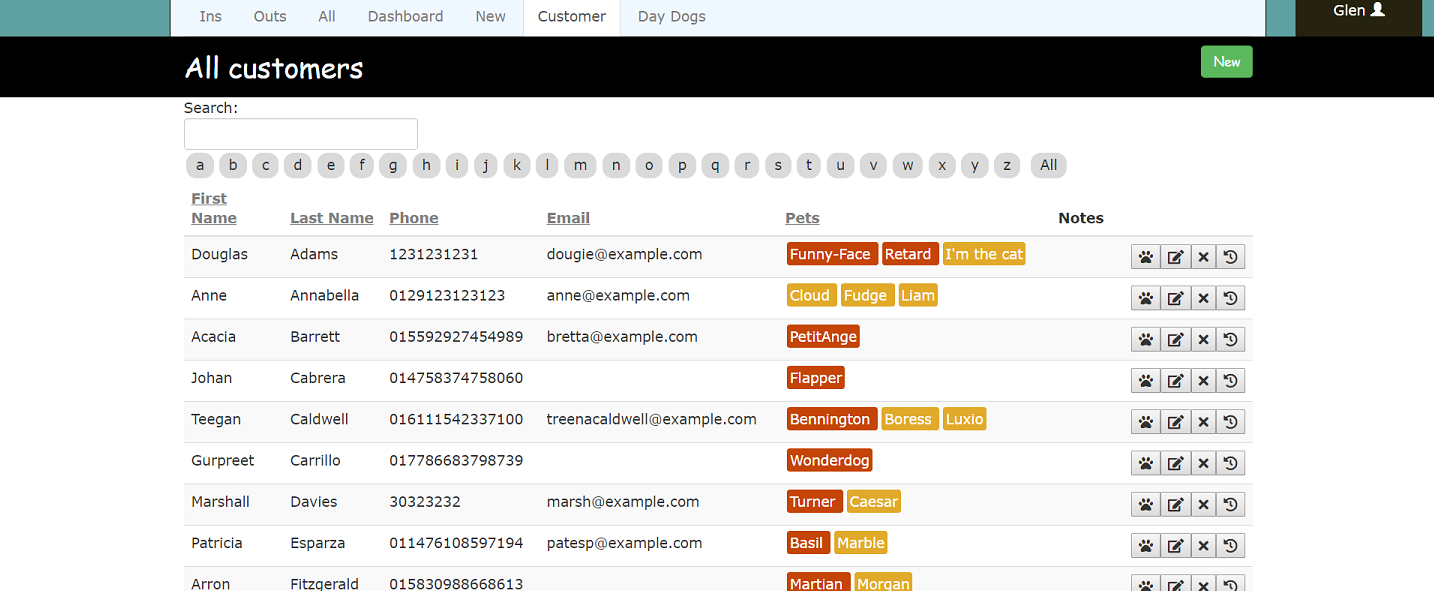This screenshot has height=591, width=1443.
Task: Open Wonderdog pet tag
Action: click(x=829, y=460)
